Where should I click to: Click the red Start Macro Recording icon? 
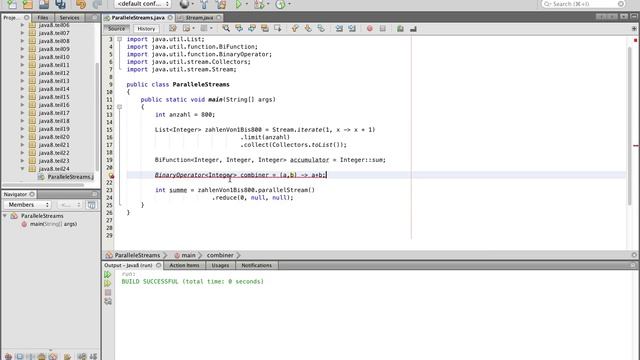click(x=369, y=29)
